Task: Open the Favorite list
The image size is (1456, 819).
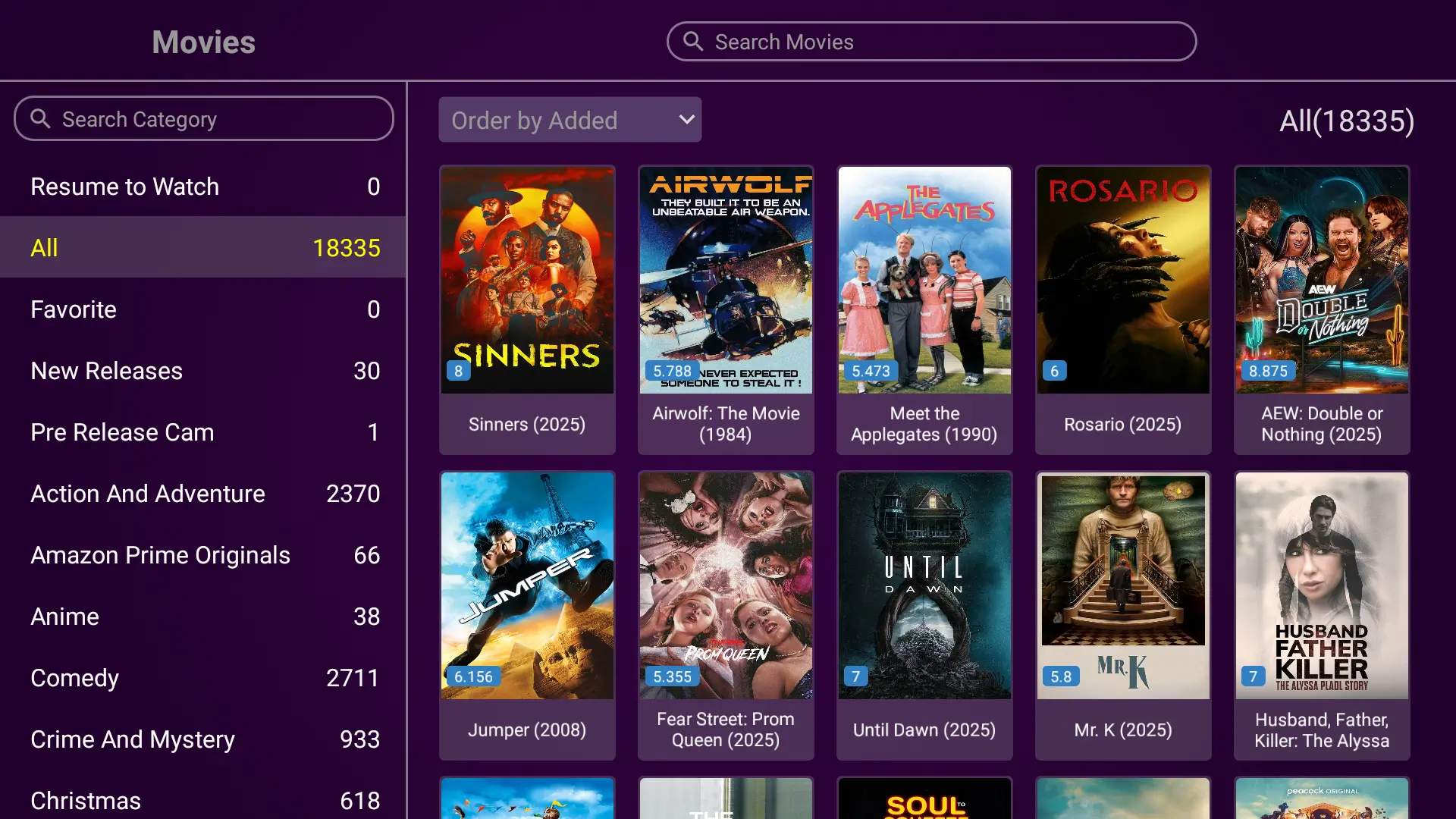Action: [203, 309]
